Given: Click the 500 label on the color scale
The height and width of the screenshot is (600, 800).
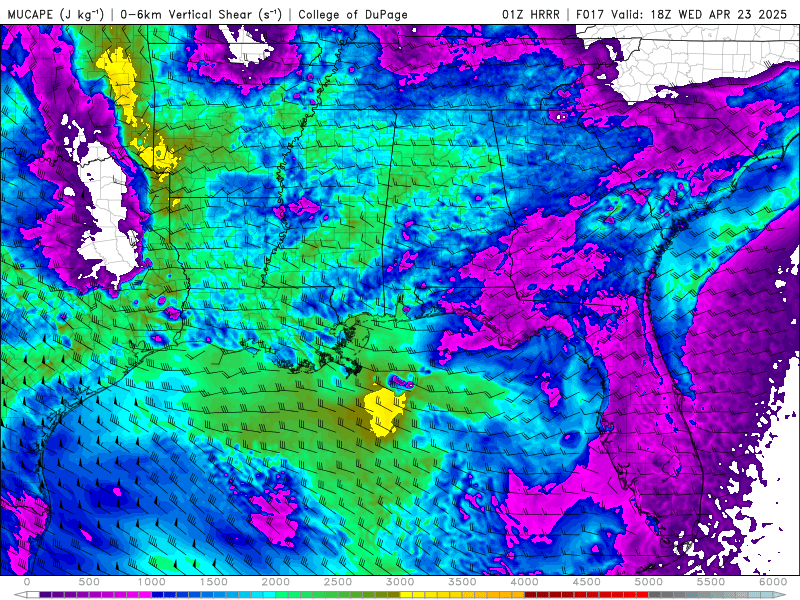Looking at the screenshot, I should [x=89, y=582].
